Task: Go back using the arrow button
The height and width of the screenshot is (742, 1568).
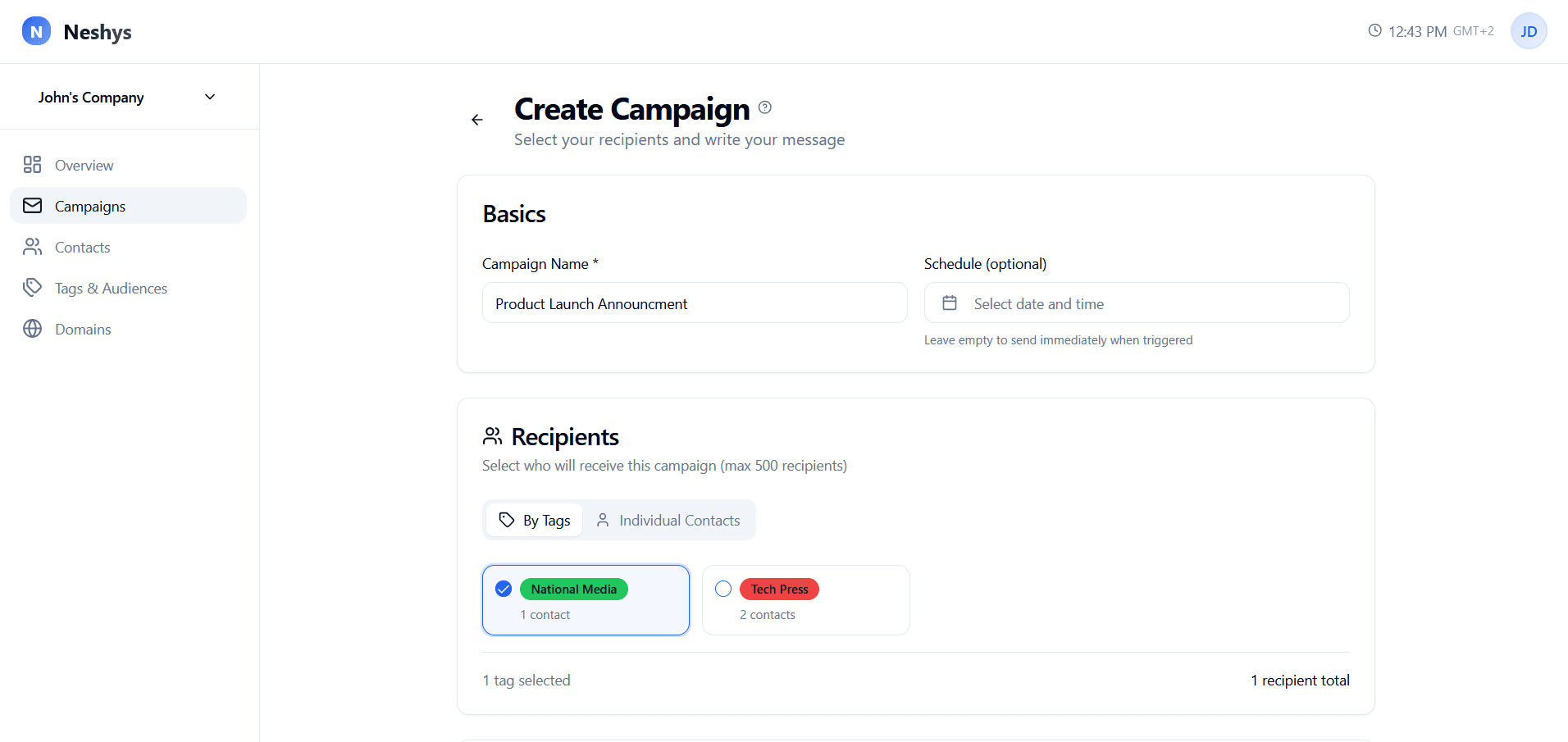Action: 476,119
